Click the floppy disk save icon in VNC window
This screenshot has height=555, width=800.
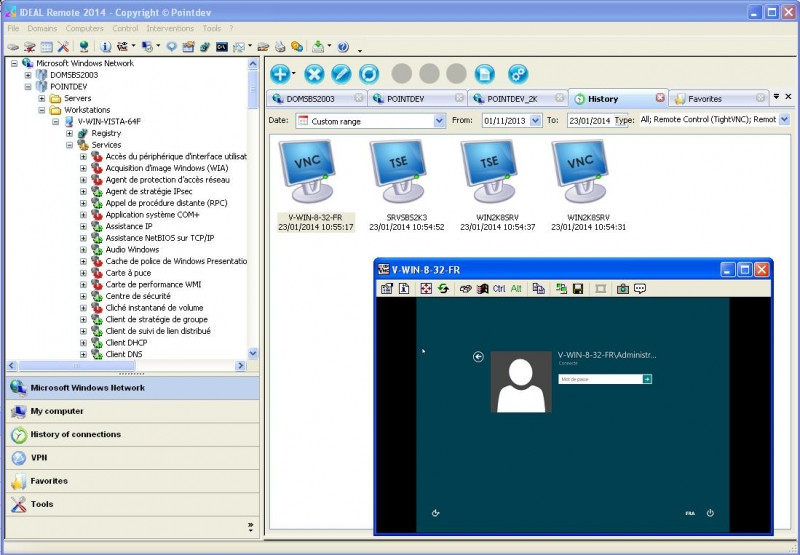coord(578,289)
